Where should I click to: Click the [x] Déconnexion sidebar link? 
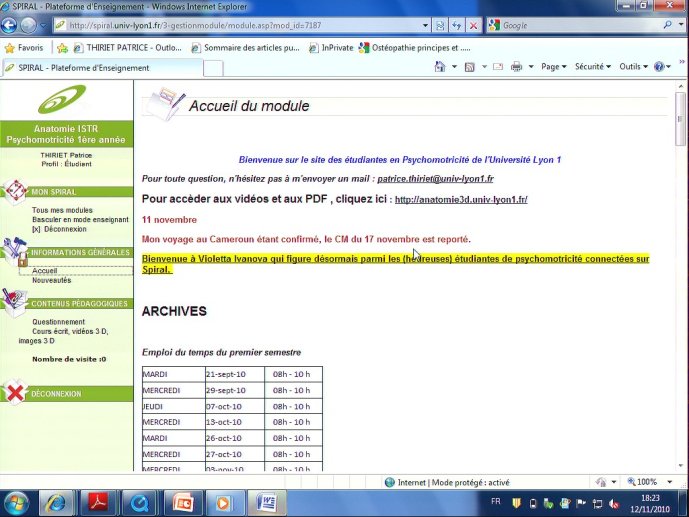point(59,229)
